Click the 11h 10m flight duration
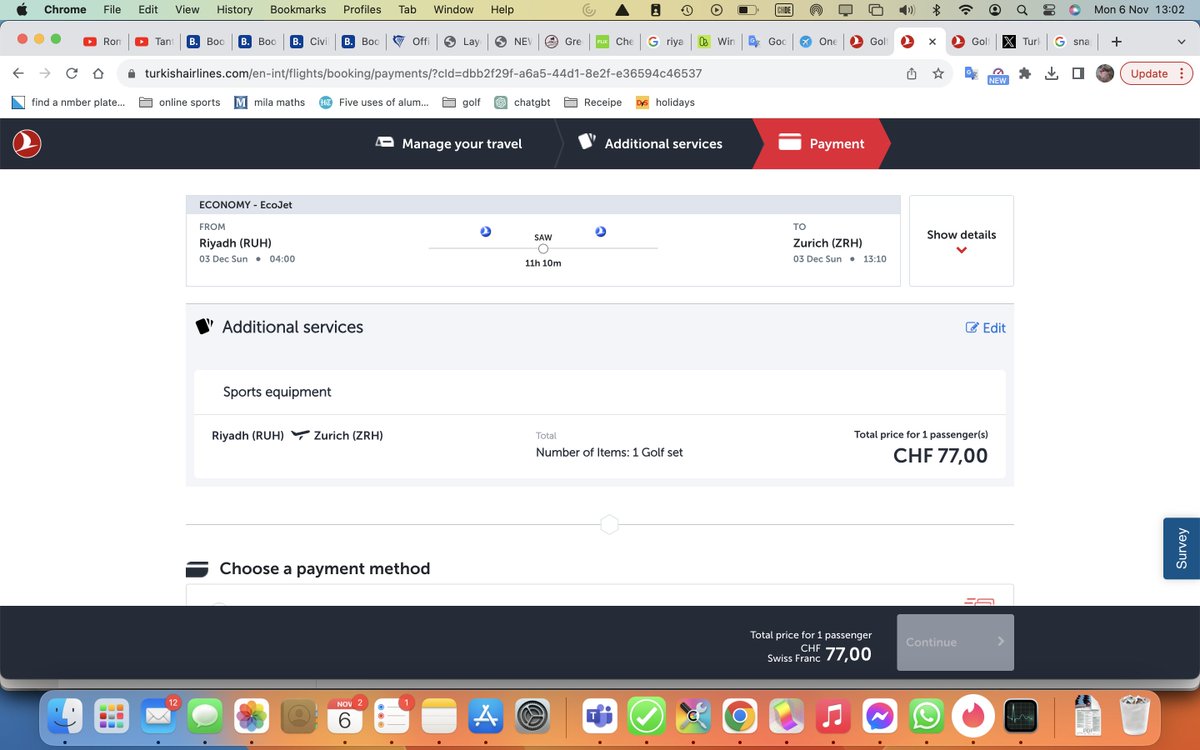Screen dimensions: 1200x750 [543, 263]
